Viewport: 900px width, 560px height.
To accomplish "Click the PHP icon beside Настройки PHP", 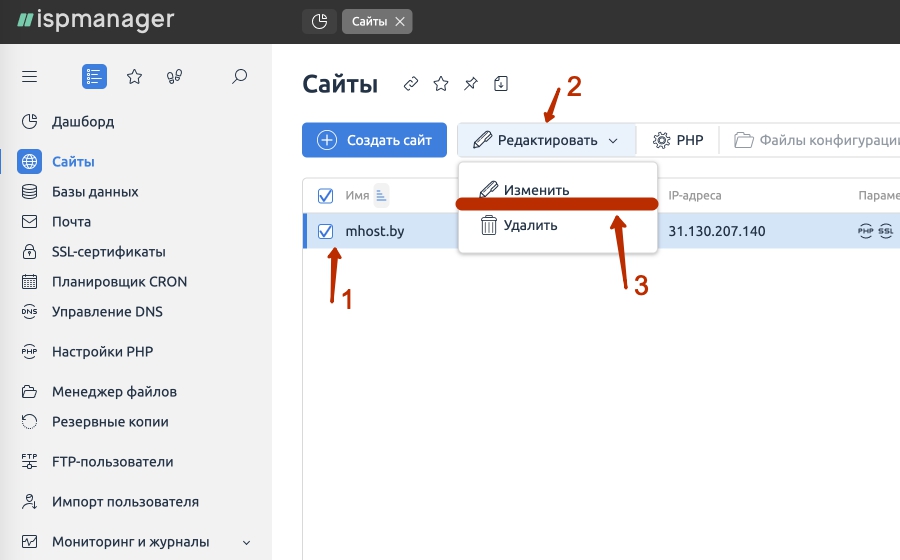I will coord(29,352).
